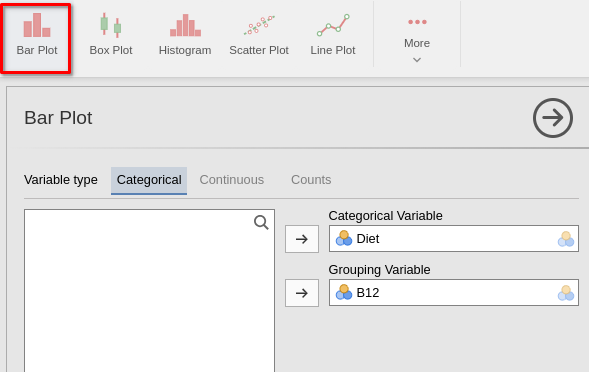
Task: Switch to the Continuous variable type
Action: 232,180
